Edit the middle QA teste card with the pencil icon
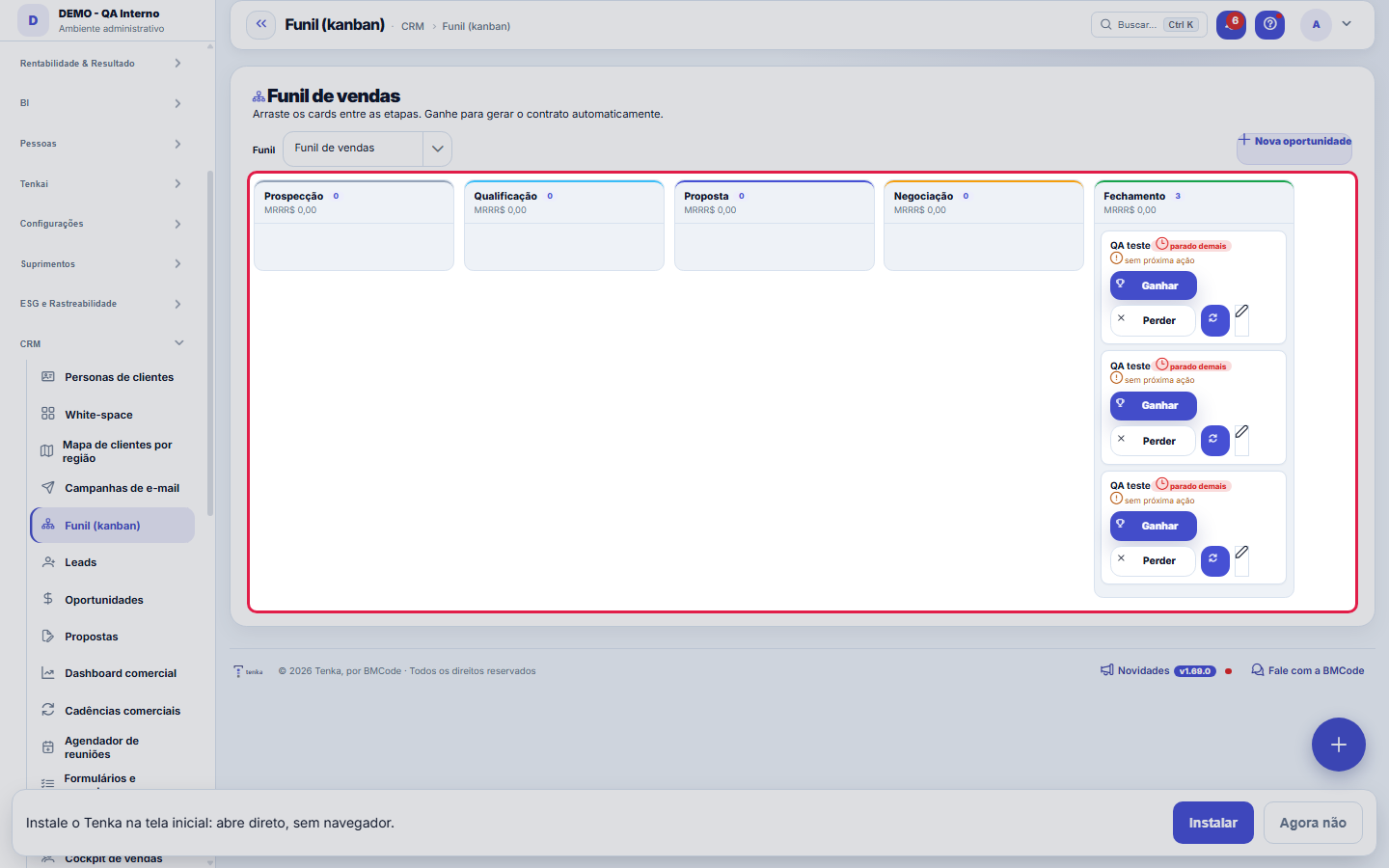The width and height of the screenshot is (1389, 868). (1241, 440)
